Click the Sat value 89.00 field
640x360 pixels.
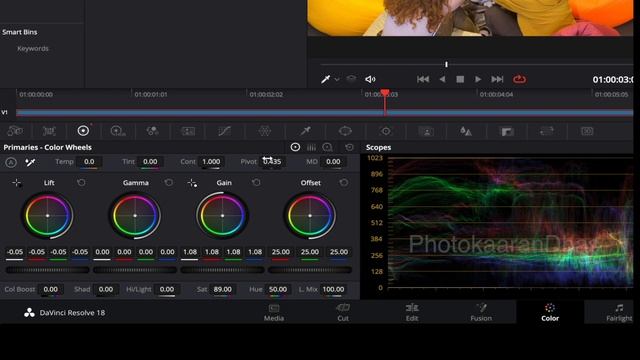coord(222,289)
